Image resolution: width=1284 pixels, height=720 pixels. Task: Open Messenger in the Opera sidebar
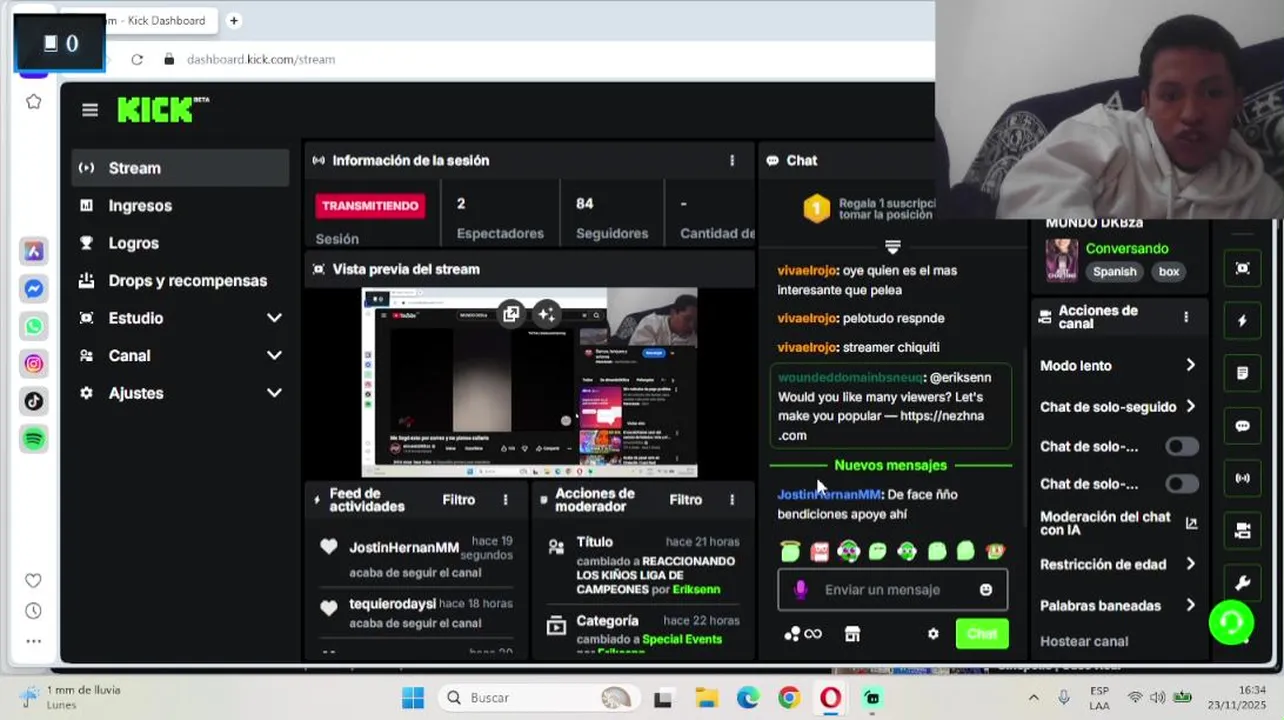click(34, 289)
